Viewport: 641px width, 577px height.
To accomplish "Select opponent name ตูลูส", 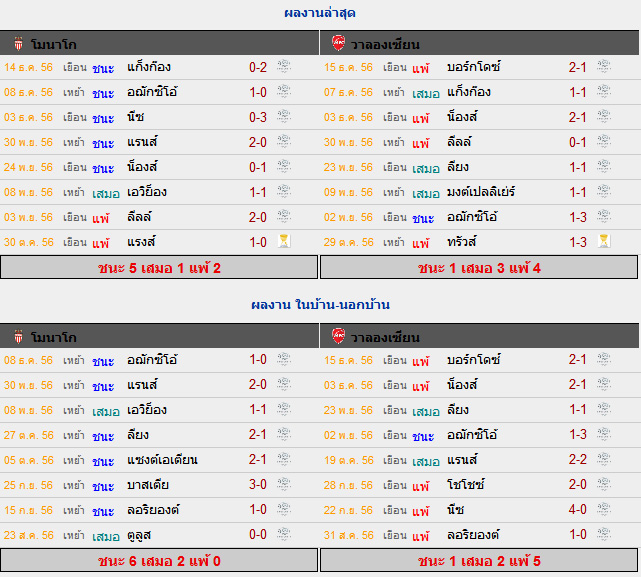I will click(139, 534).
